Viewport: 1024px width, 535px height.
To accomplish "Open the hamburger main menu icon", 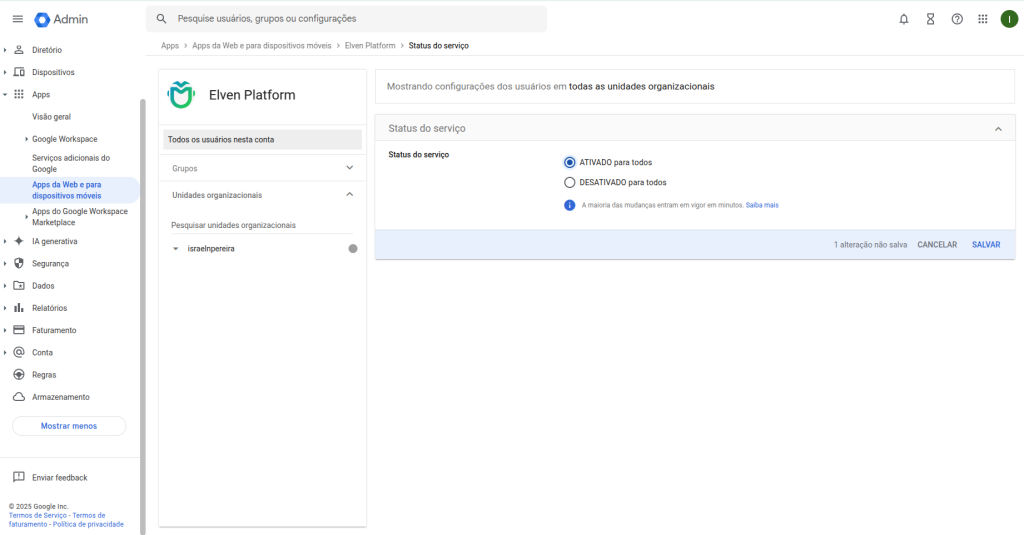I will (x=17, y=19).
